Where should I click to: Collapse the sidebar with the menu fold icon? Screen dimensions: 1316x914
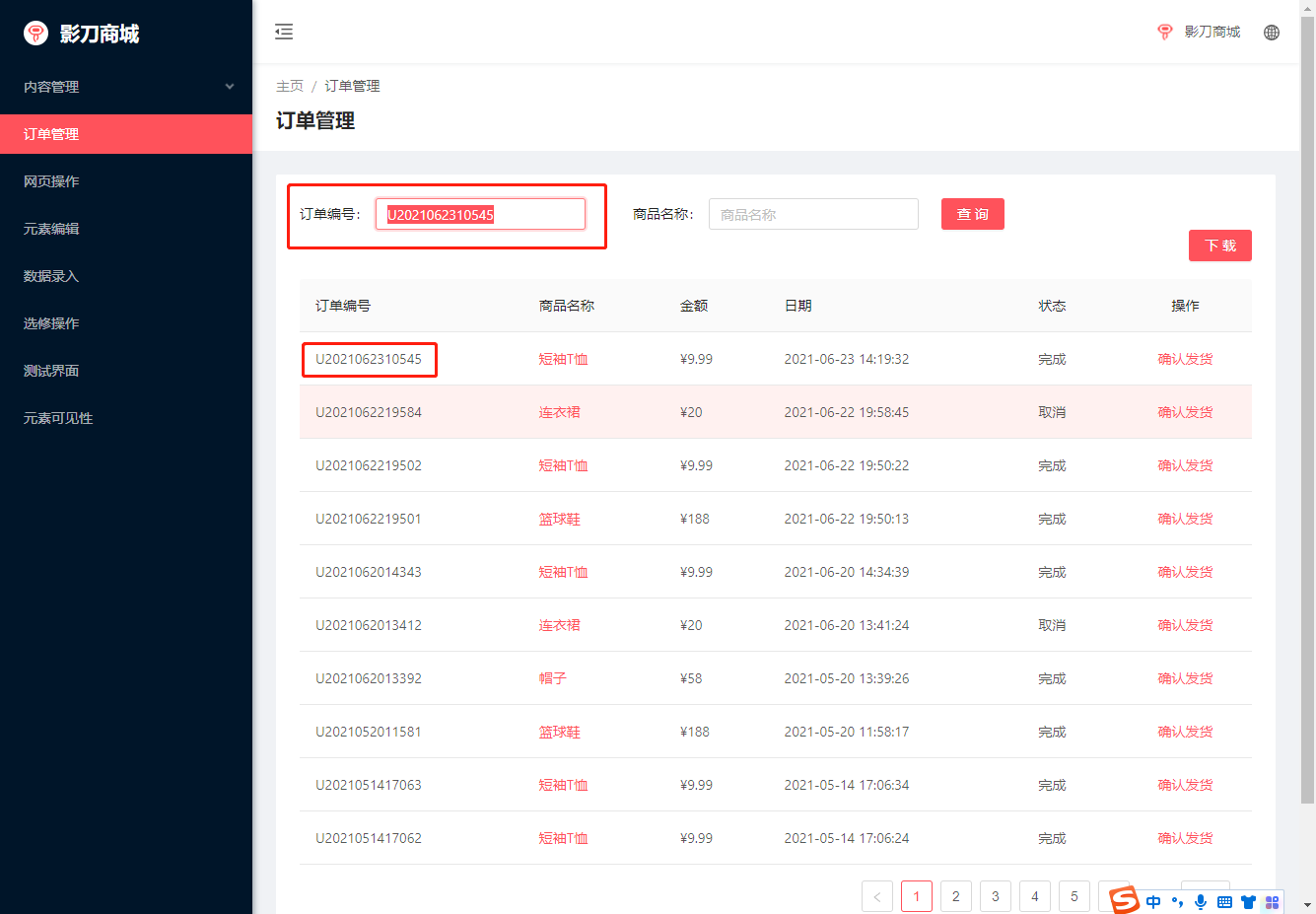284,32
